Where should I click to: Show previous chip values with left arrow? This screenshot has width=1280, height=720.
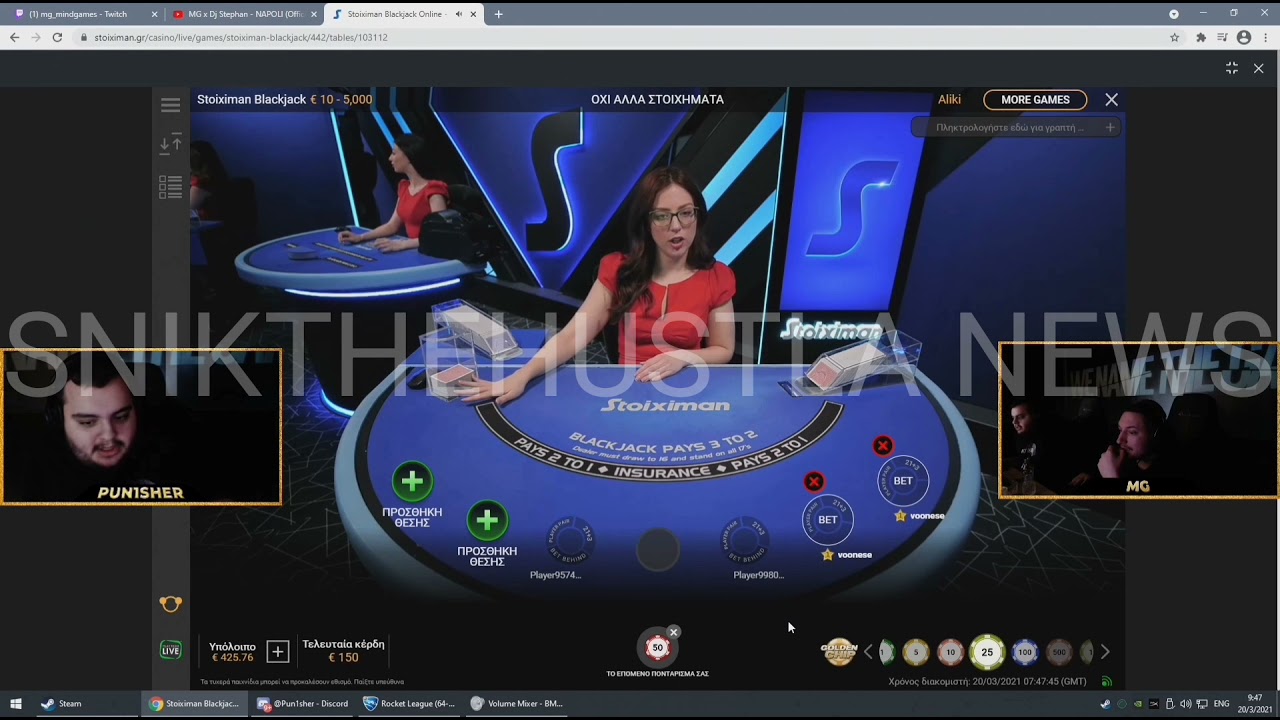click(x=868, y=652)
